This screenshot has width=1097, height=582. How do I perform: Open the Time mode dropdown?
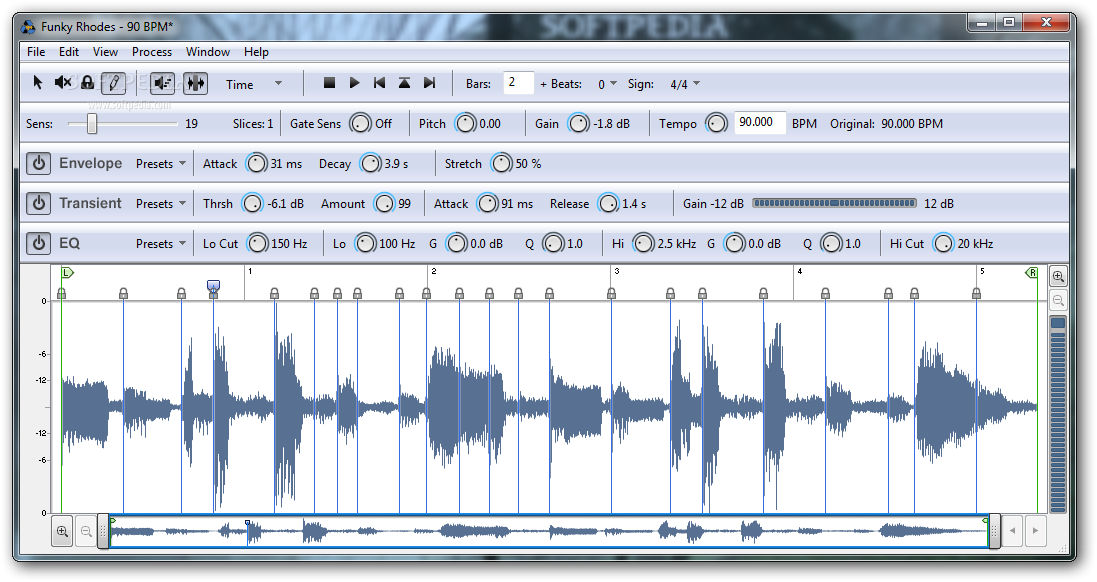click(x=253, y=84)
